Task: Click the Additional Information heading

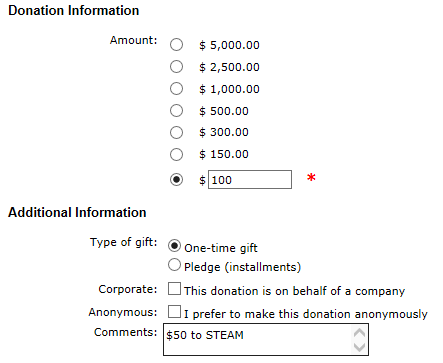Action: [77, 212]
